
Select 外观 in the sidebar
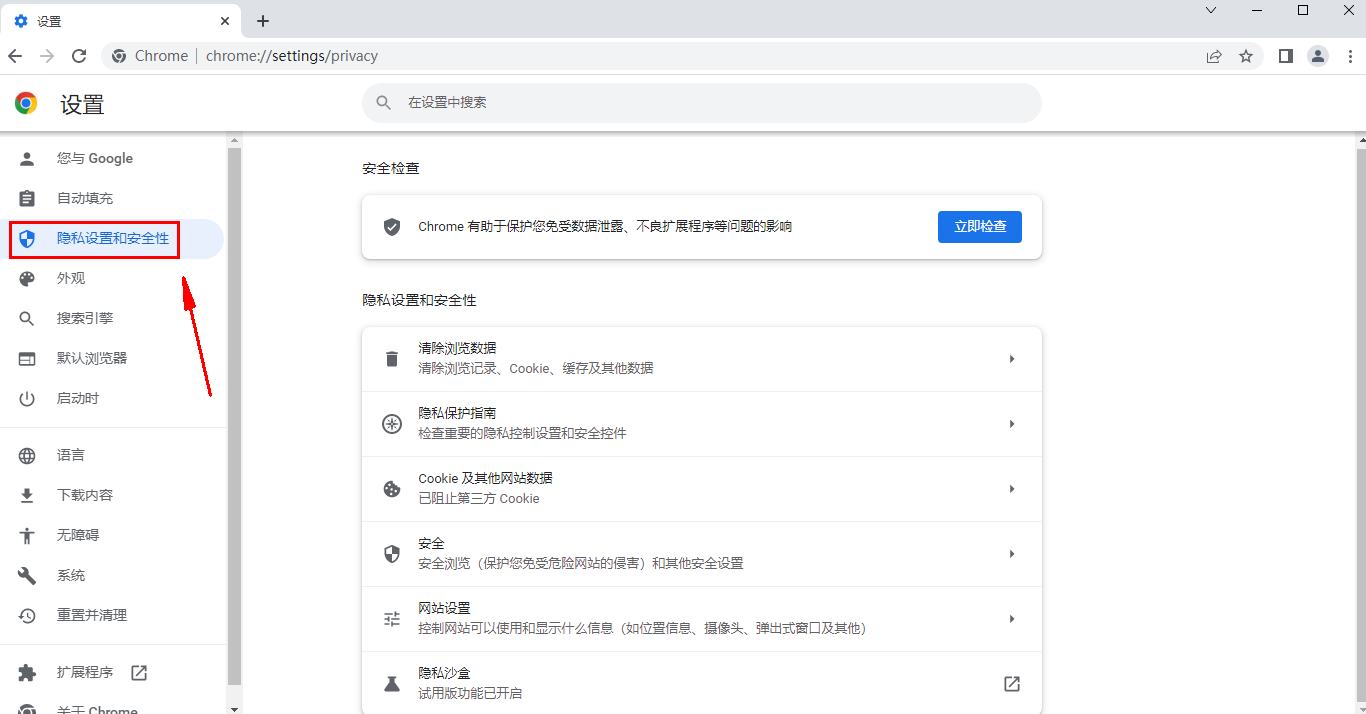coord(71,279)
